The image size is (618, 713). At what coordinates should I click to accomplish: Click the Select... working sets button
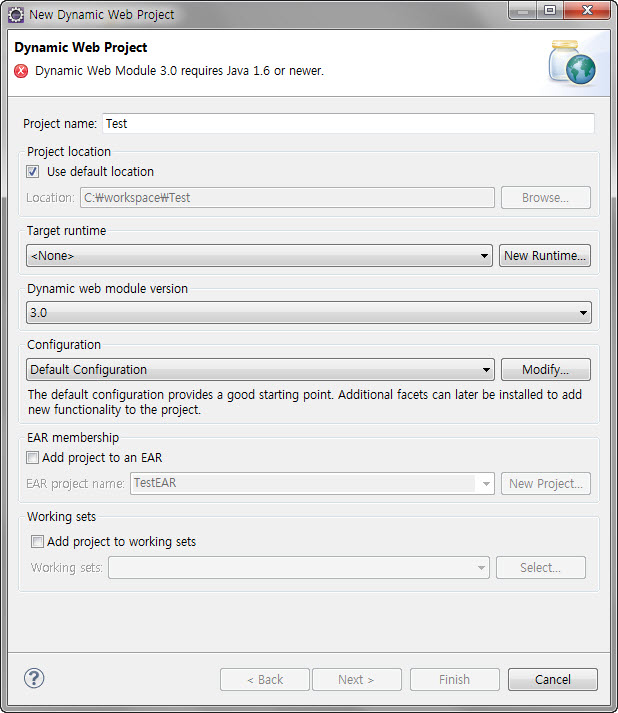coord(541,567)
